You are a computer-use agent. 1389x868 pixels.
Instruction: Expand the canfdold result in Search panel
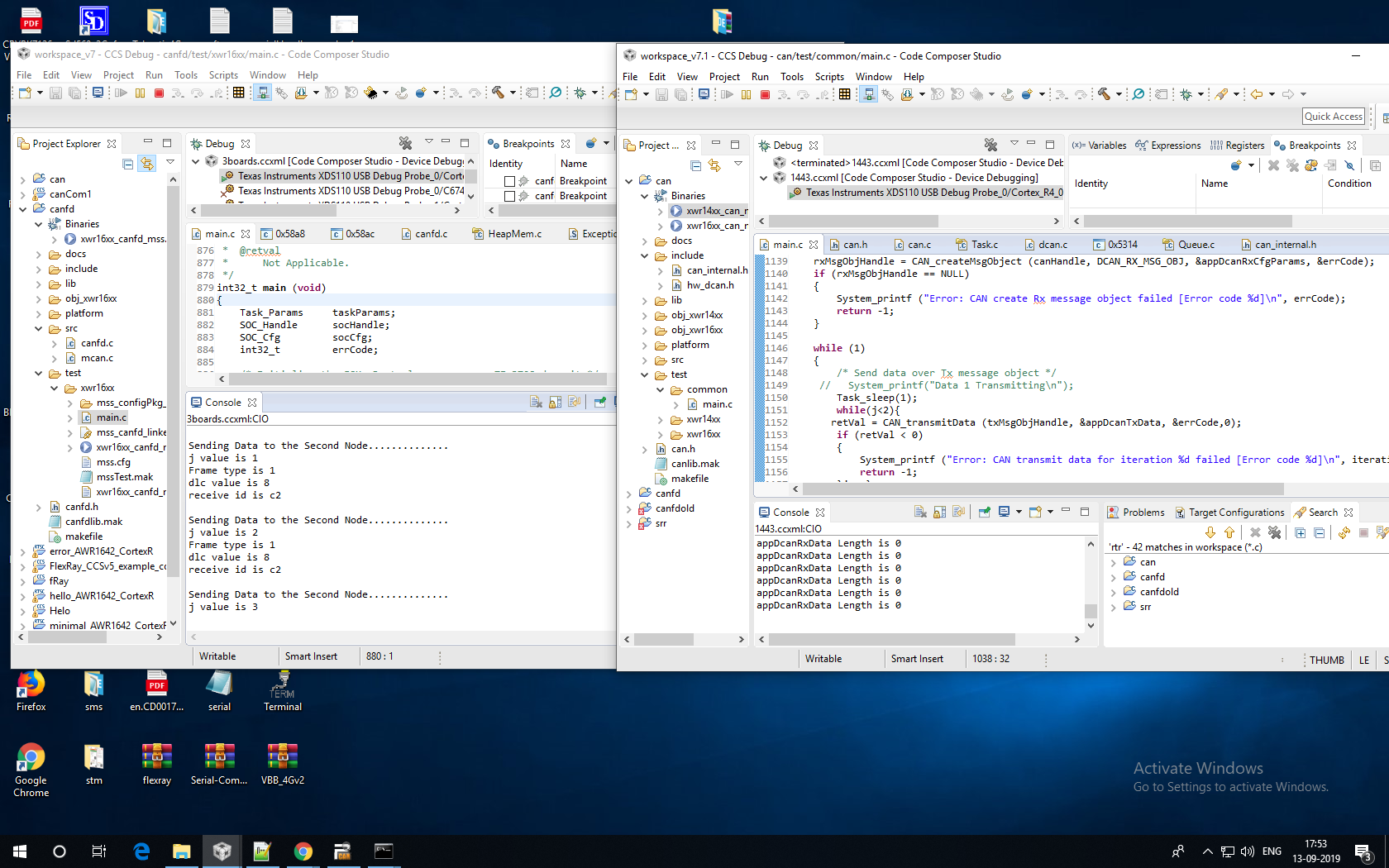[1113, 592]
